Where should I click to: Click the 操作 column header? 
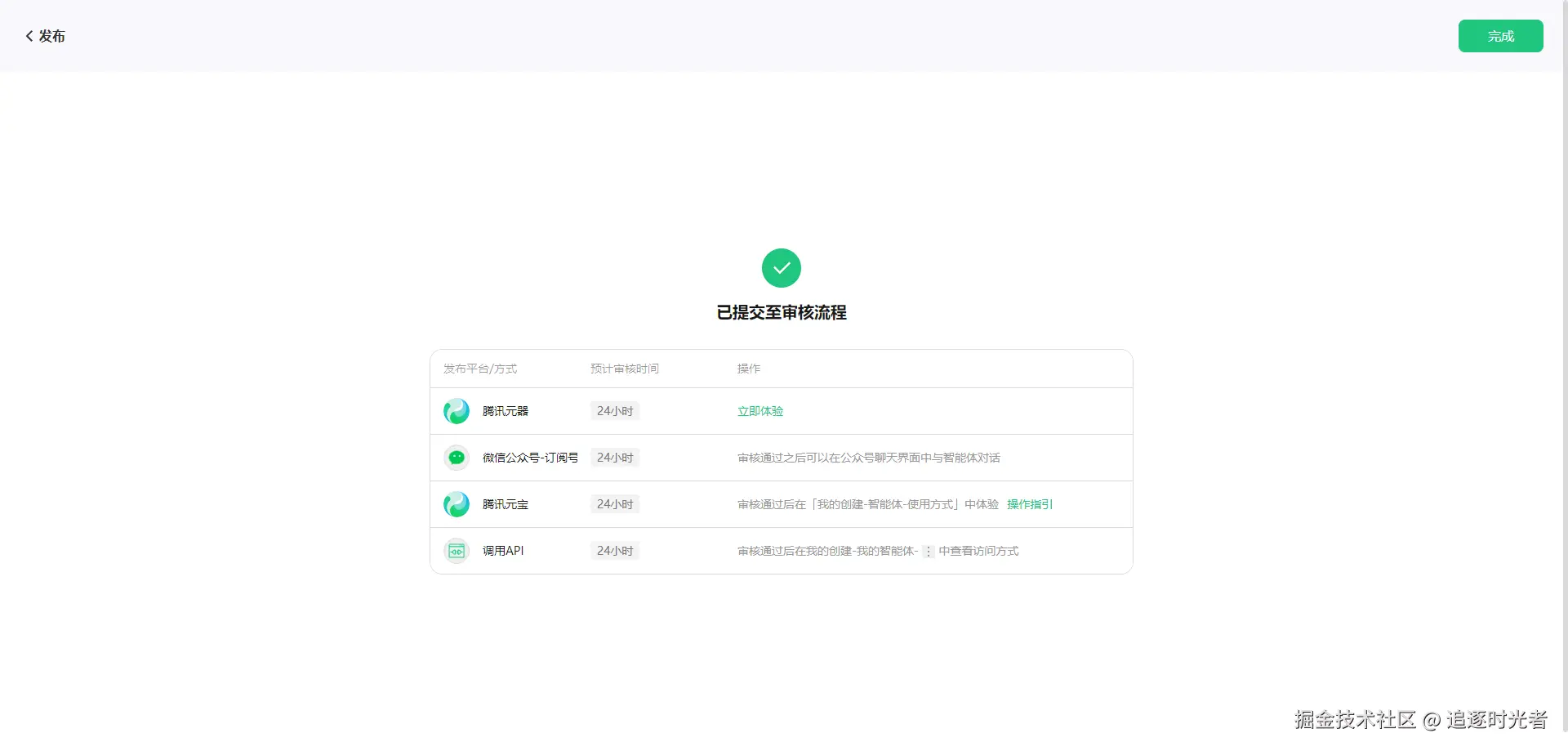[x=749, y=369]
